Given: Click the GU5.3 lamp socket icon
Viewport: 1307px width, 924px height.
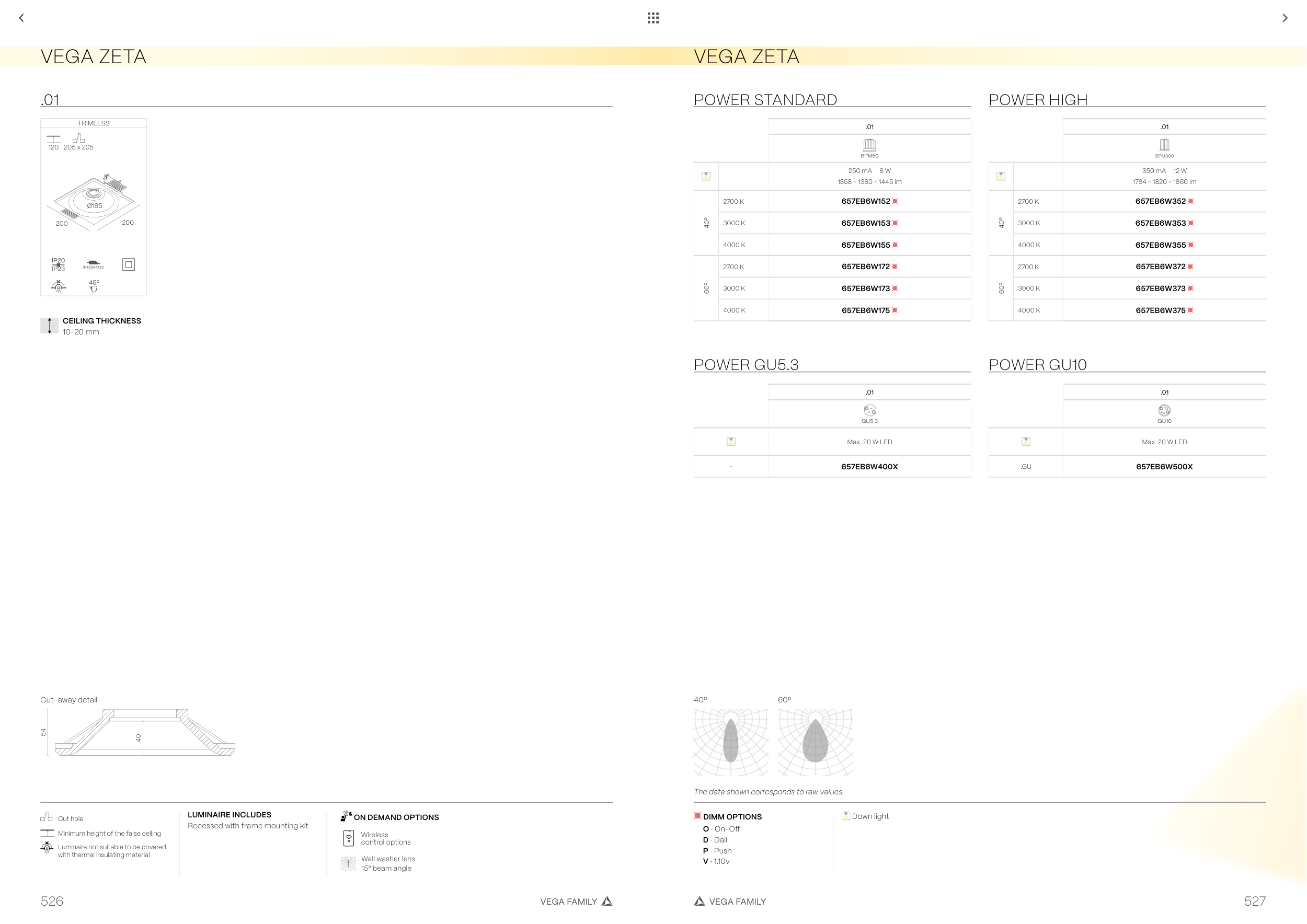Looking at the screenshot, I should 869,410.
